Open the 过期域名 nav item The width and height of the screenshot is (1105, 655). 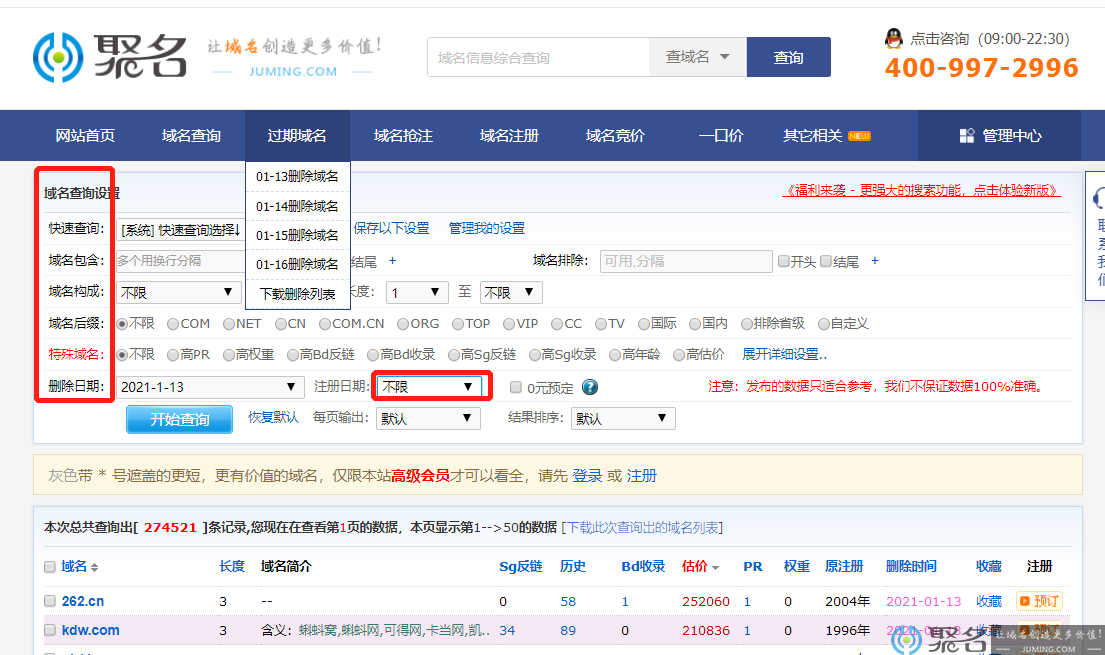click(x=297, y=135)
